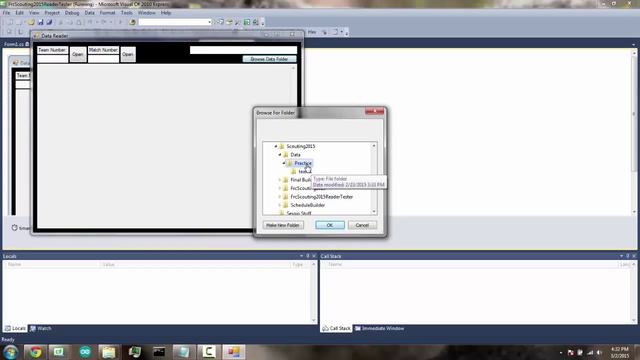Open the File menu
This screenshot has width=640, height=360.
[7, 13]
